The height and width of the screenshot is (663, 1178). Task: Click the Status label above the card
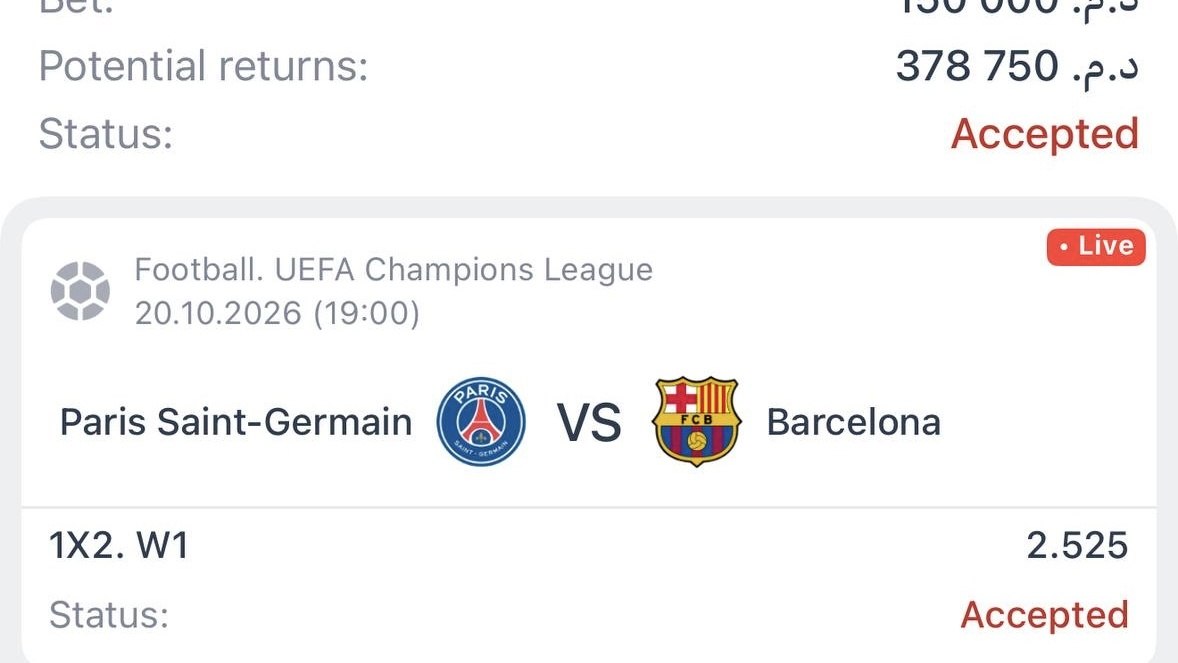click(106, 134)
